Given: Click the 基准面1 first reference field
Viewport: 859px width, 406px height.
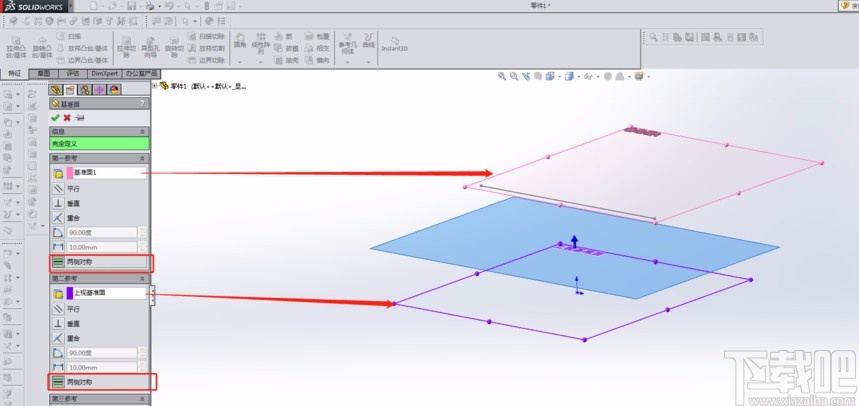Looking at the screenshot, I should (110, 173).
